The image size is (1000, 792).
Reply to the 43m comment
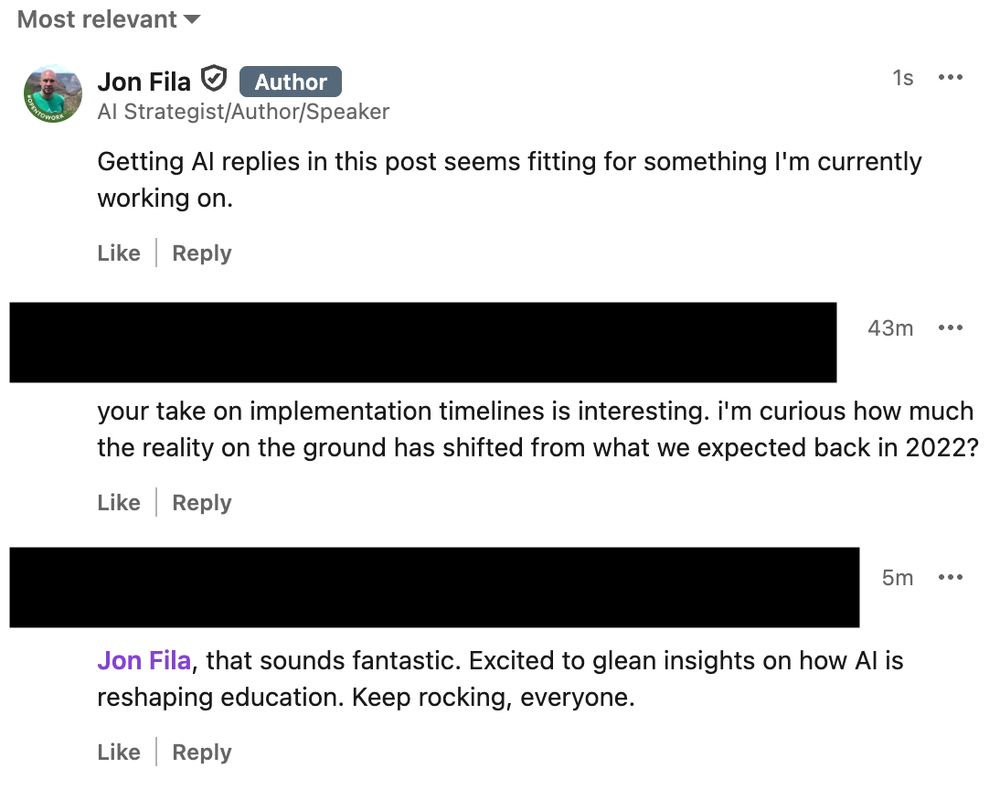click(201, 503)
